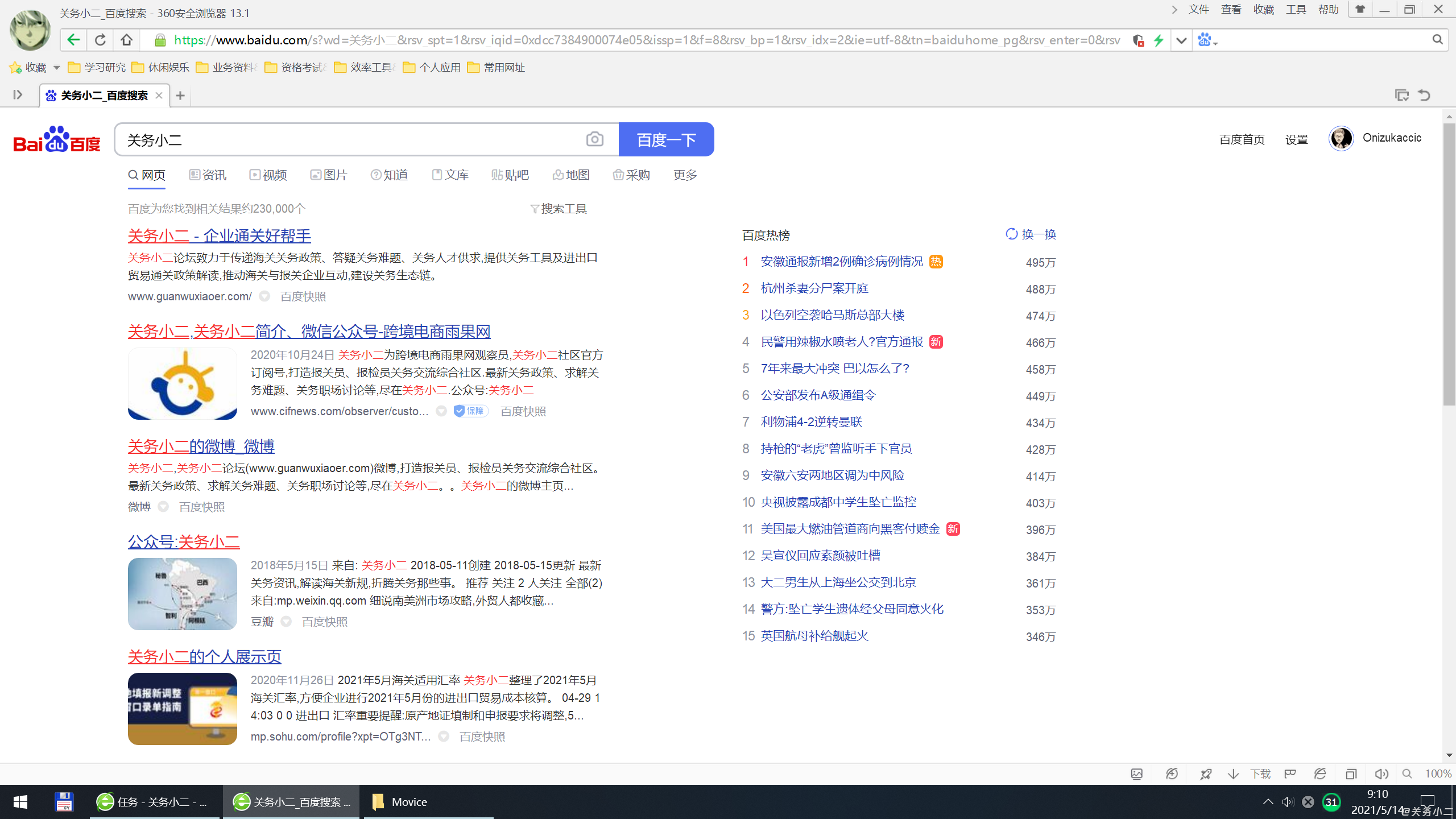Image resolution: width=1456 pixels, height=819 pixels.
Task: Click the cifnews sun logo thumbnail
Action: [x=182, y=384]
